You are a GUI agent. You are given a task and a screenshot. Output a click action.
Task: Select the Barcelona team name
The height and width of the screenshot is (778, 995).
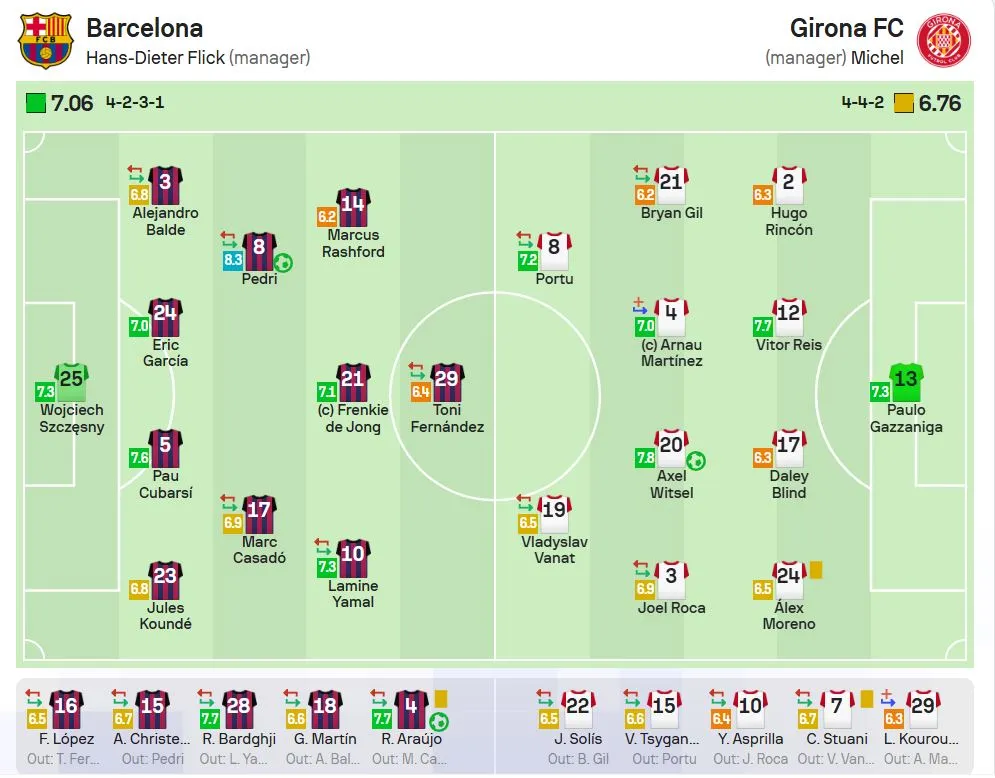pyautogui.click(x=144, y=28)
